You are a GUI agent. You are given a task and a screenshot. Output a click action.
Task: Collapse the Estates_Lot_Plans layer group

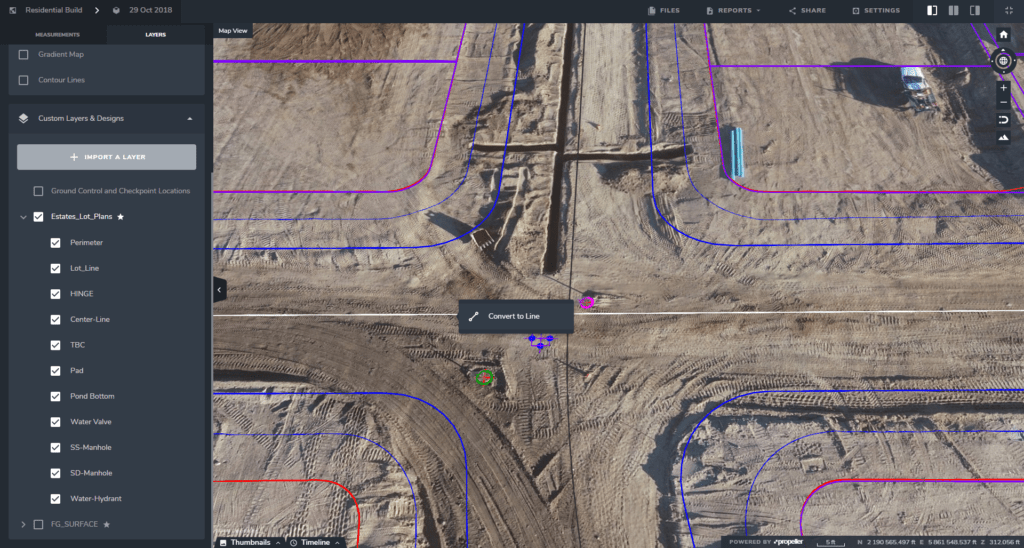point(23,217)
